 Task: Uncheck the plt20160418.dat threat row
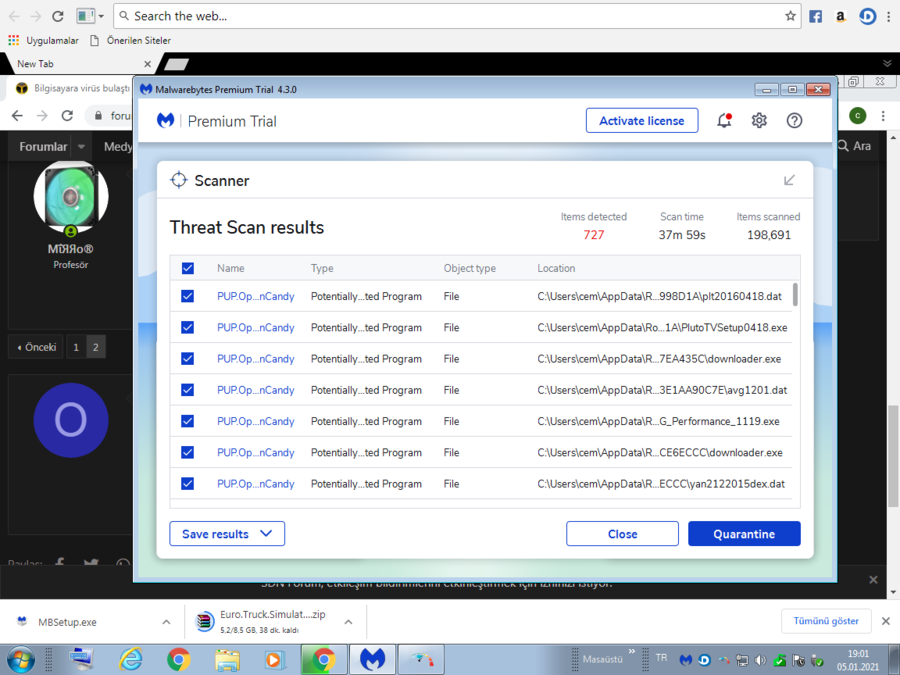point(188,296)
